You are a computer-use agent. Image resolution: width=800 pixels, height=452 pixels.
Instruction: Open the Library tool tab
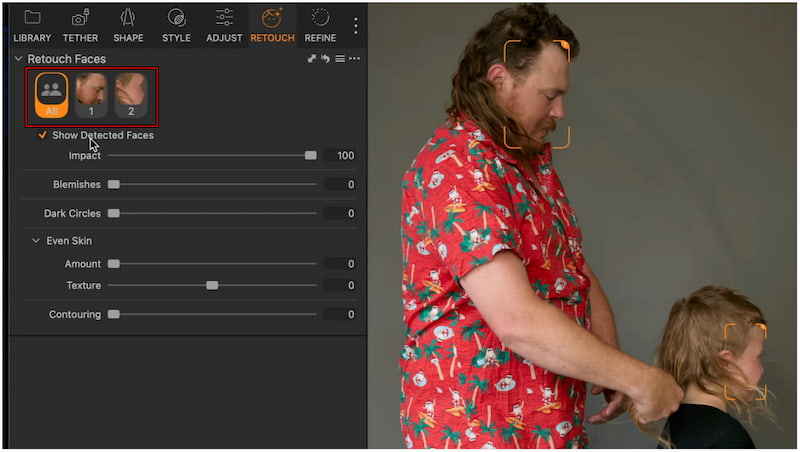pos(32,25)
